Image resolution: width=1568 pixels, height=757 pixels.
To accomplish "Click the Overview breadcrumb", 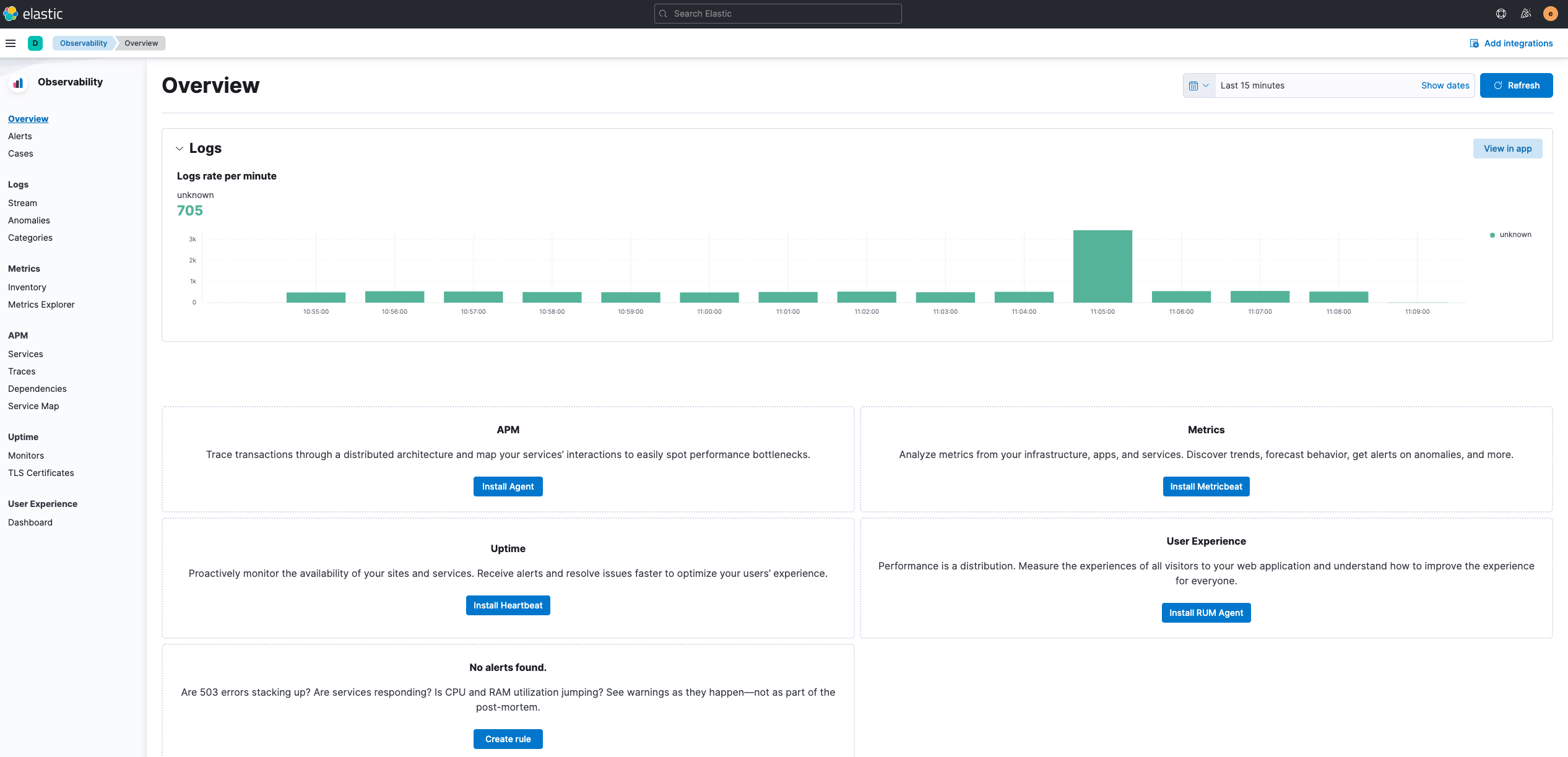I will (x=141, y=43).
